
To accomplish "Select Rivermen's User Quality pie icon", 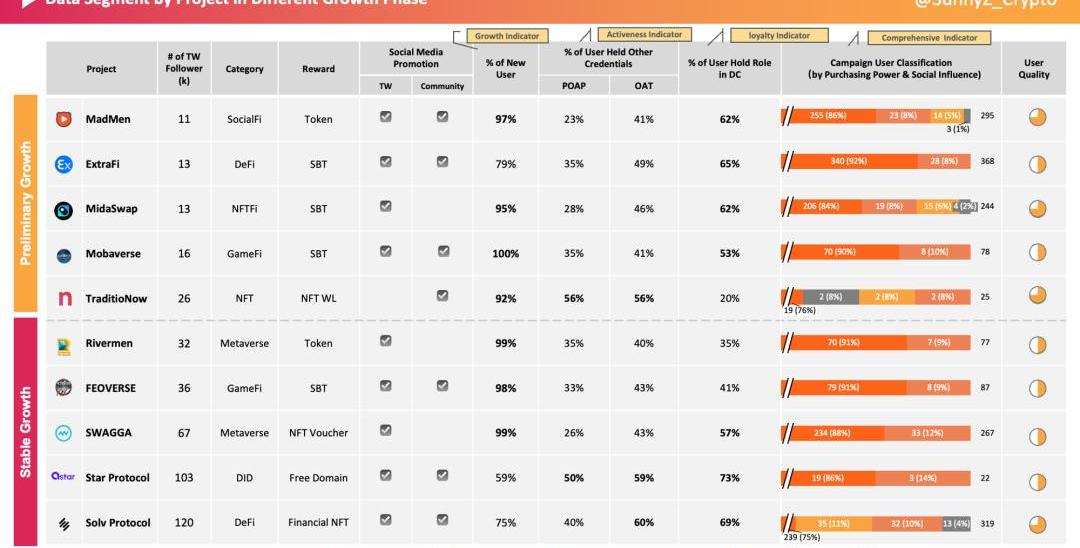I will [x=1037, y=344].
